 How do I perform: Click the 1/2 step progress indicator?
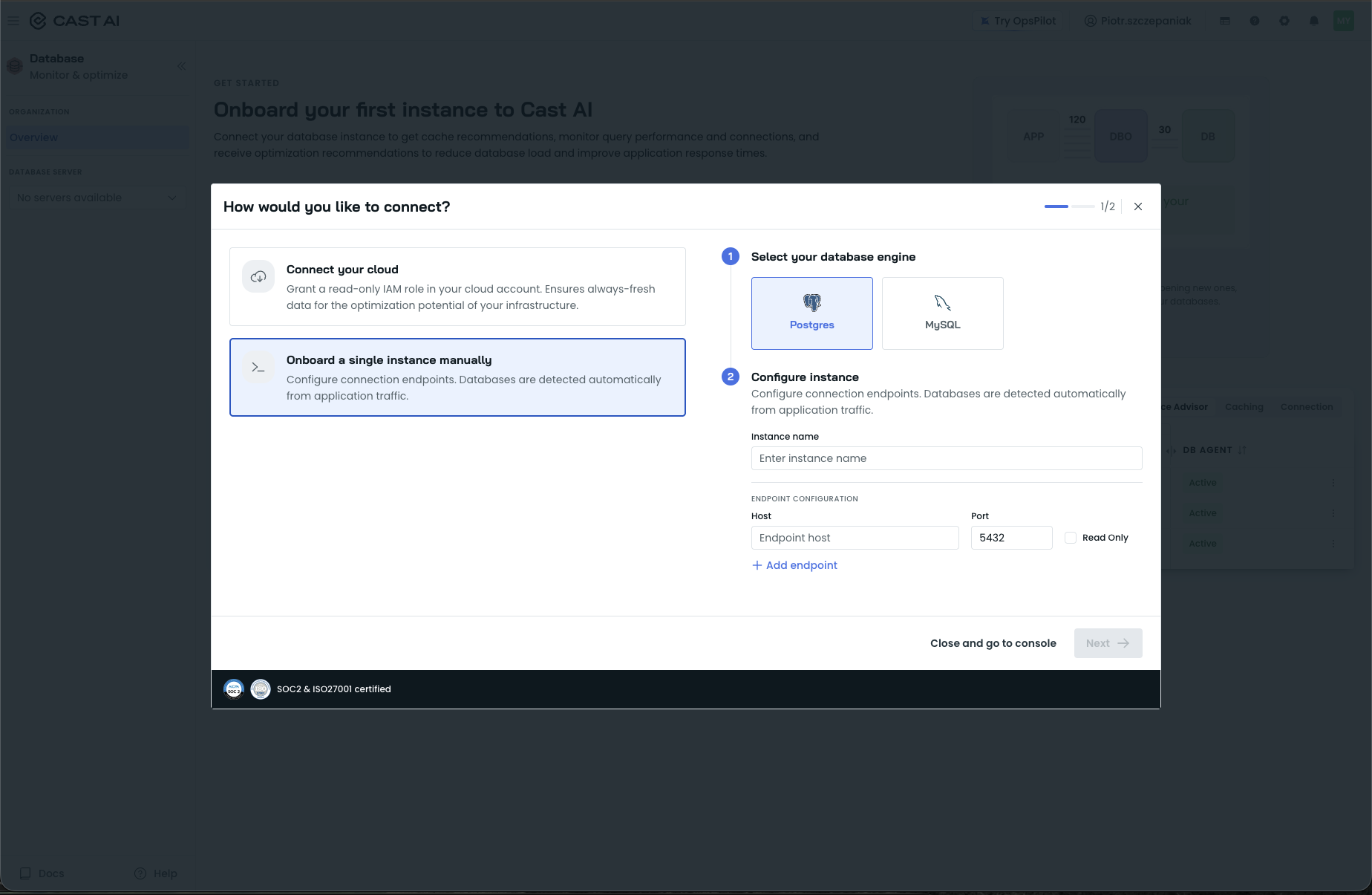[1079, 206]
